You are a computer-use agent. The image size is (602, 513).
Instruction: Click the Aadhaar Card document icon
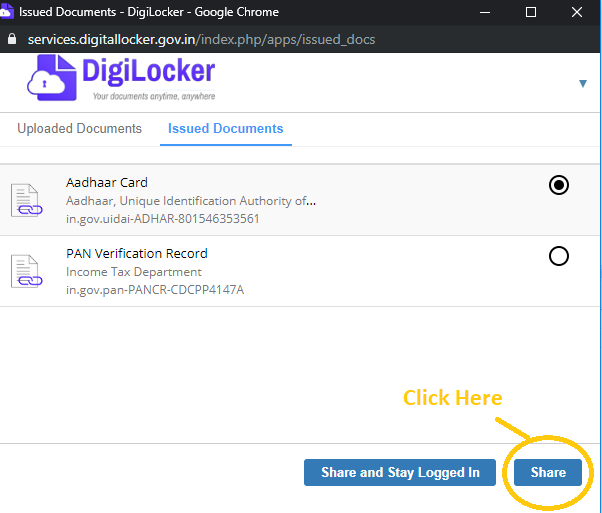pyautogui.click(x=26, y=200)
